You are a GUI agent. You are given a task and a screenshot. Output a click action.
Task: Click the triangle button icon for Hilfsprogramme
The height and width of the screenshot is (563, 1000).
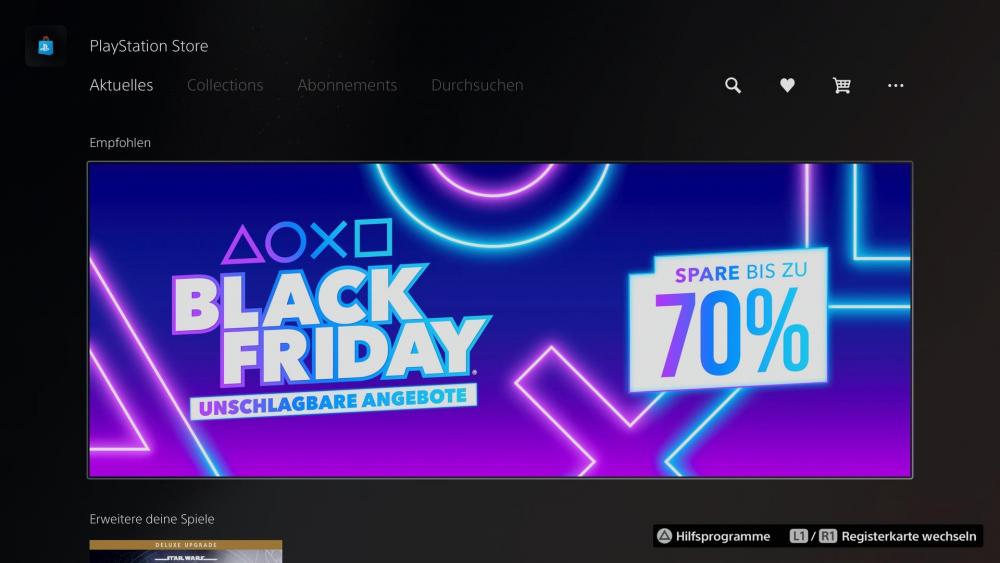coord(665,536)
